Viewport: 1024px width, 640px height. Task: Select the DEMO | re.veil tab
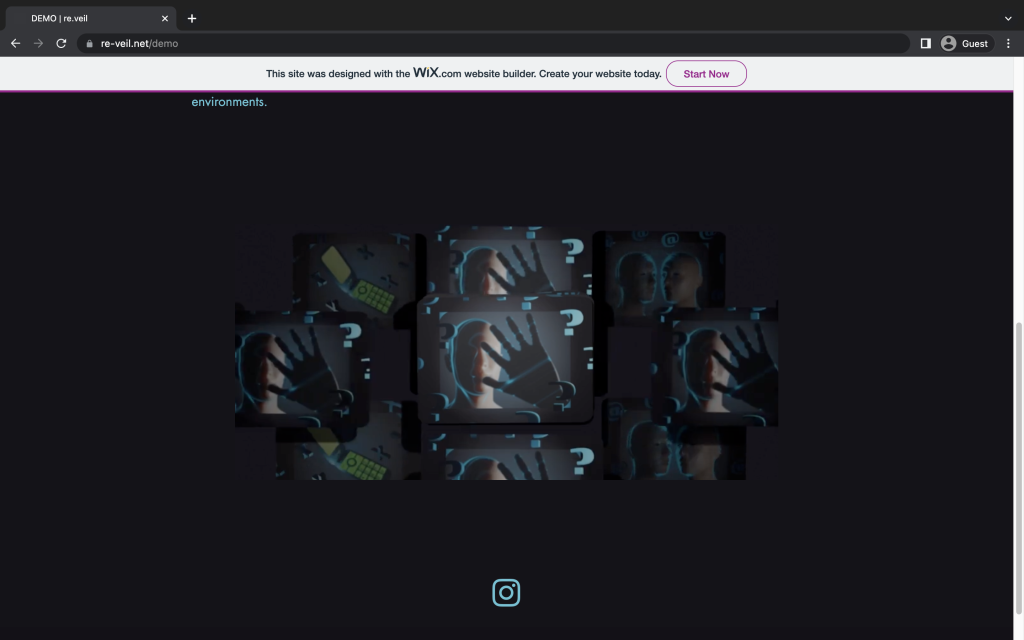(91, 18)
